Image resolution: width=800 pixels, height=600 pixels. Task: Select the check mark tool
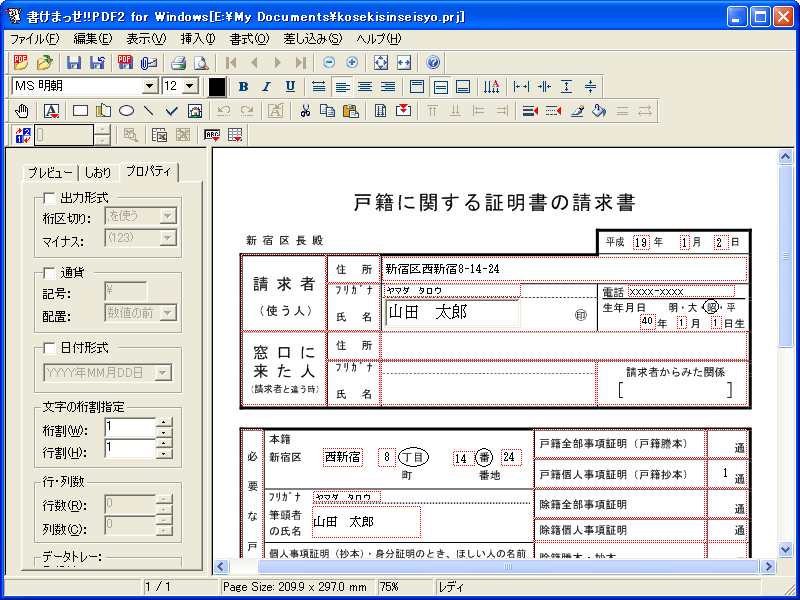(x=171, y=111)
